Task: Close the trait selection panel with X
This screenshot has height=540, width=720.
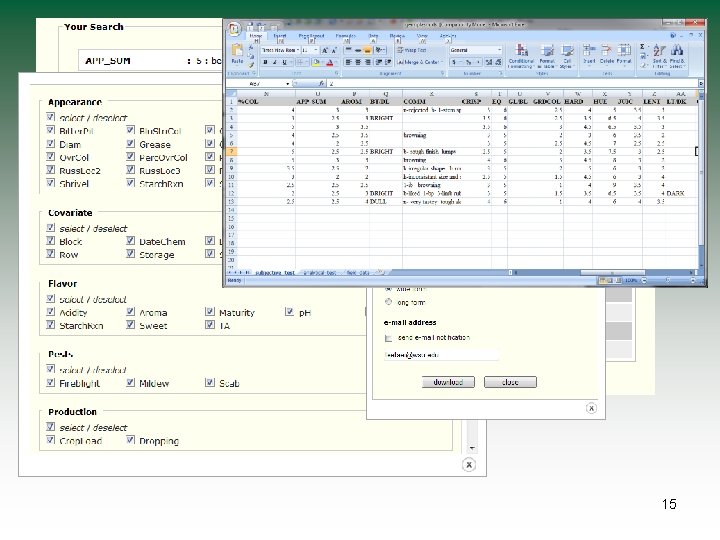Action: point(468,465)
